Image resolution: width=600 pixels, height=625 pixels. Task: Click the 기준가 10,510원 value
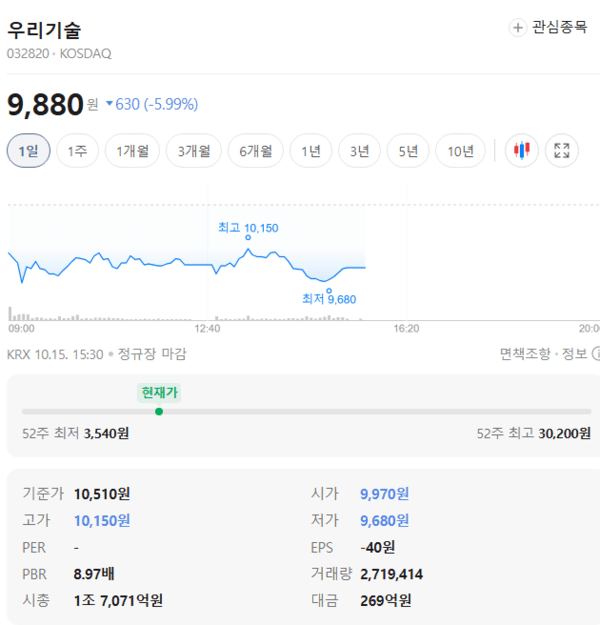coord(102,494)
